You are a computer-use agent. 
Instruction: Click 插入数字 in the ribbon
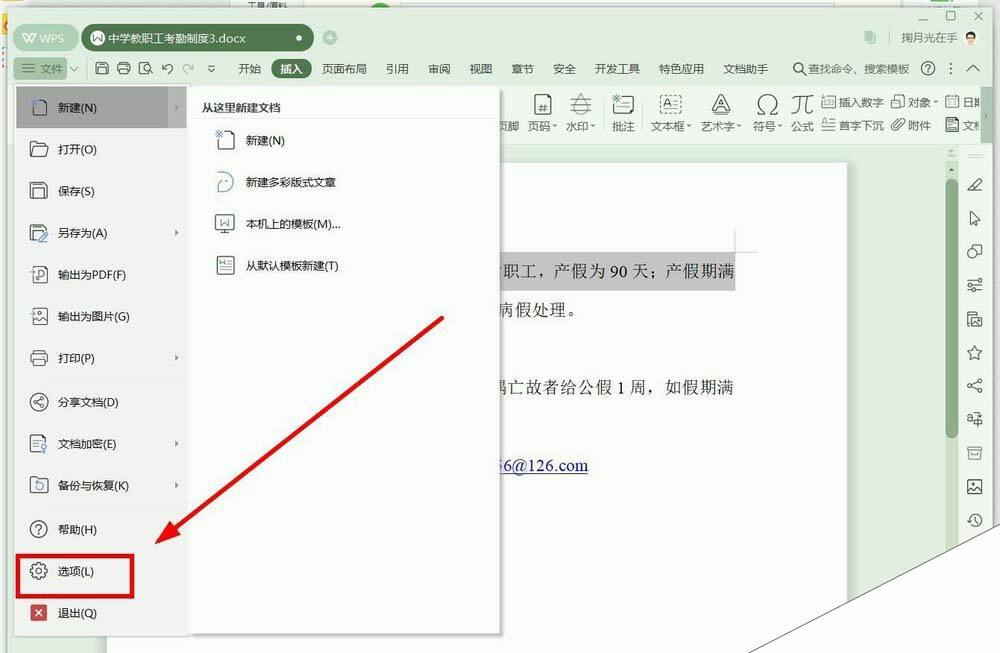[x=852, y=102]
